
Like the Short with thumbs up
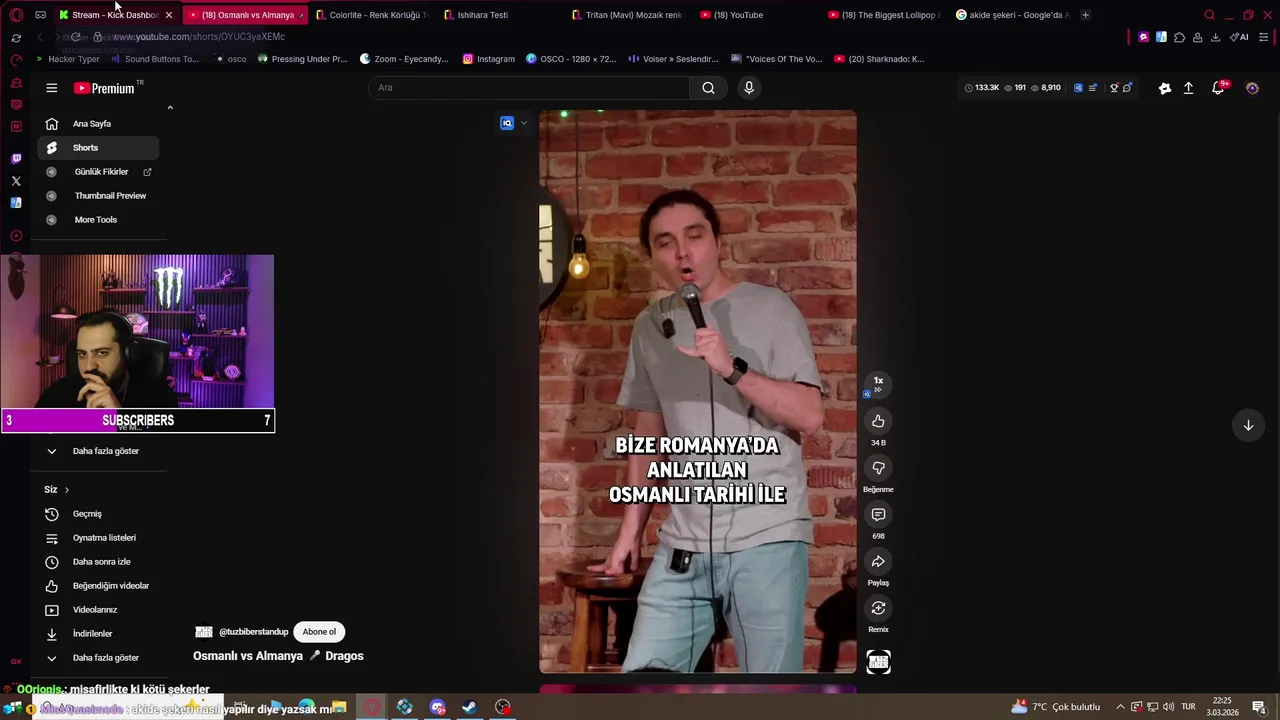(878, 421)
